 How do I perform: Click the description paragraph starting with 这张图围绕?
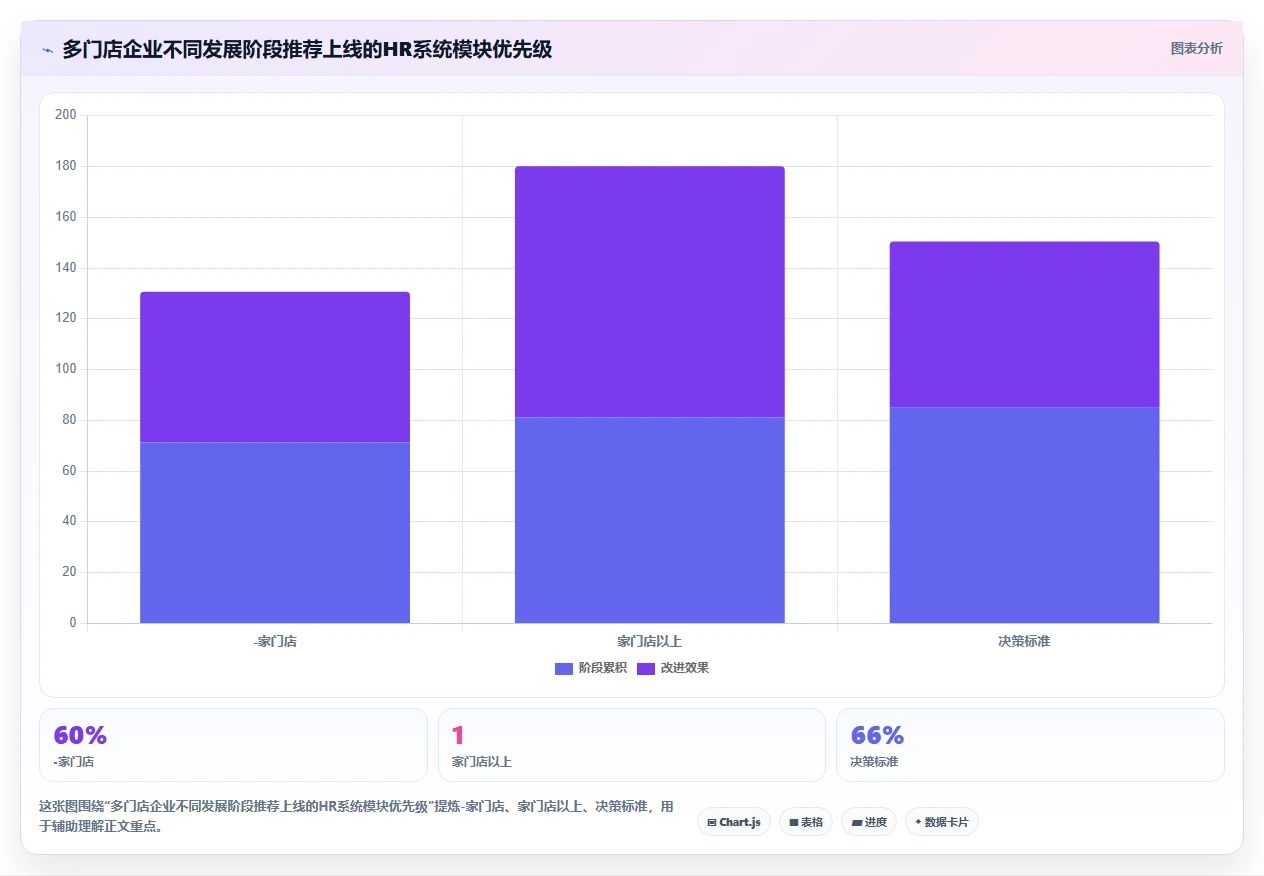pyautogui.click(x=356, y=816)
